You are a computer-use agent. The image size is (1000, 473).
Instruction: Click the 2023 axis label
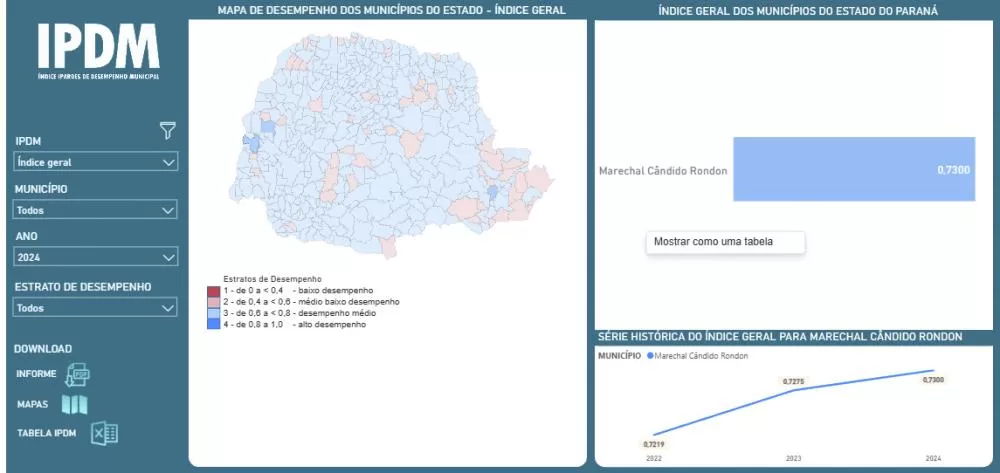(x=794, y=458)
